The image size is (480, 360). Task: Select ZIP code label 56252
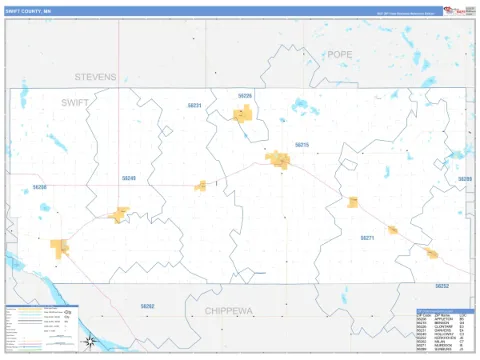442,286
